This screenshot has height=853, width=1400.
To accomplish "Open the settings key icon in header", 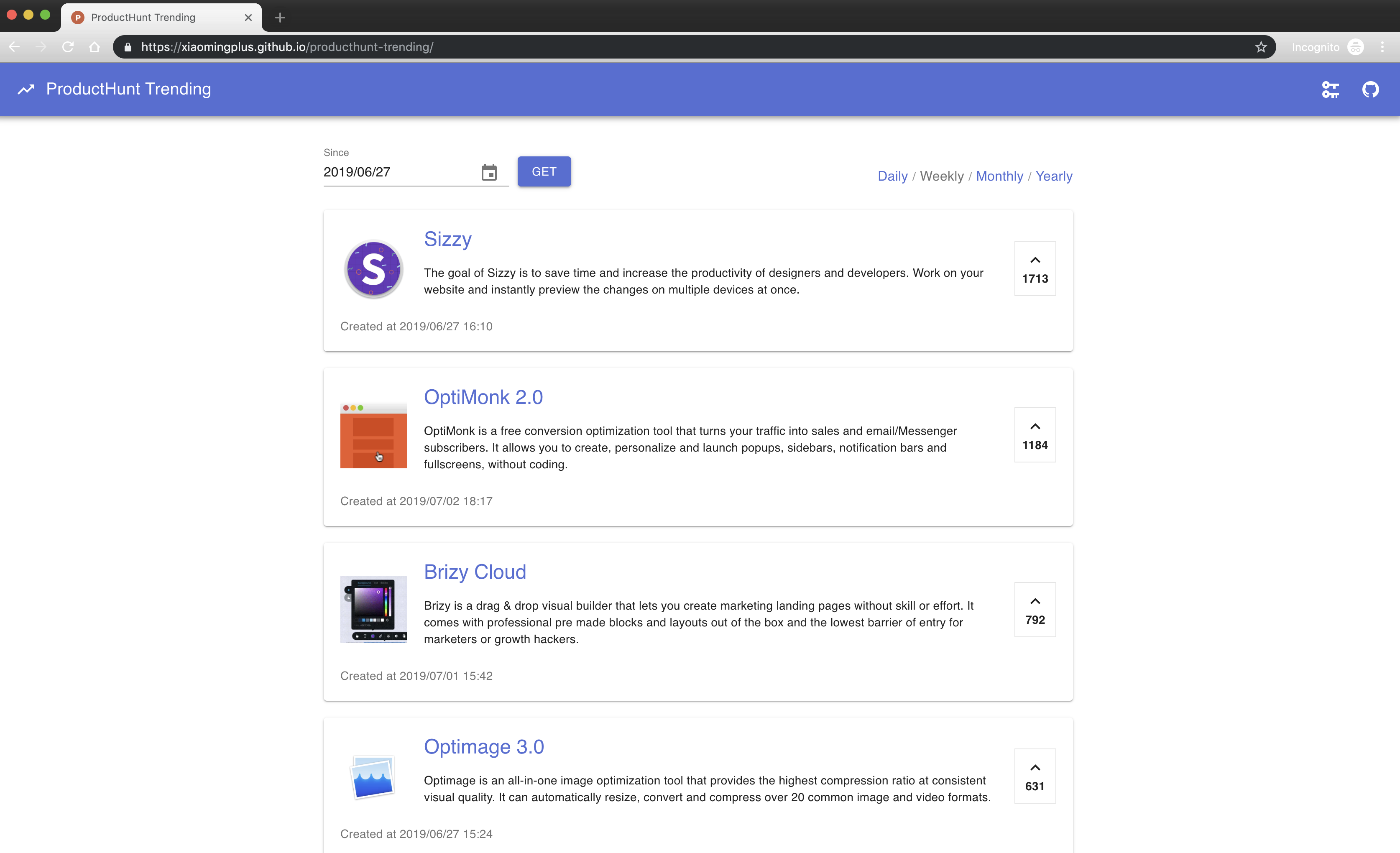I will click(1330, 89).
